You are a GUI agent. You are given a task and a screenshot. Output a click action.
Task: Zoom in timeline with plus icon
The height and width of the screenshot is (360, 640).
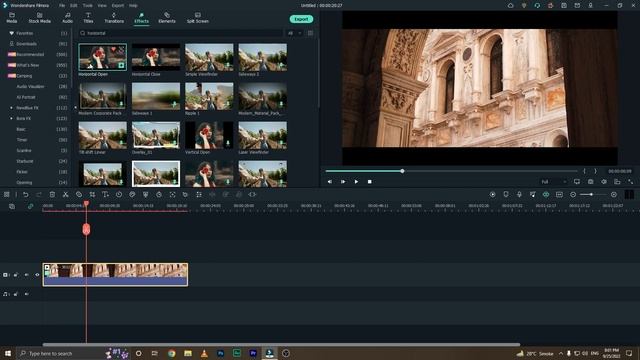coord(613,195)
